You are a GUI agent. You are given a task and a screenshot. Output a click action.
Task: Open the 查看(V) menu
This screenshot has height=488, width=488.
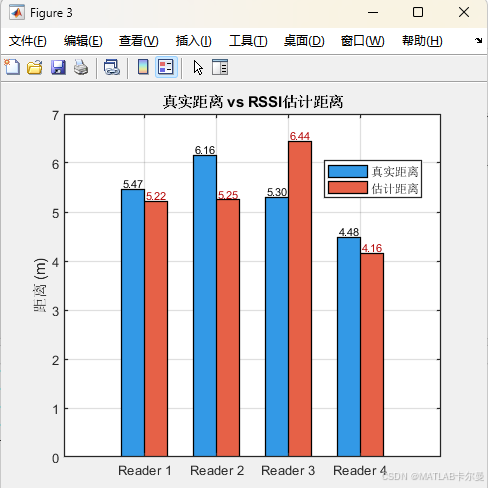[139, 41]
